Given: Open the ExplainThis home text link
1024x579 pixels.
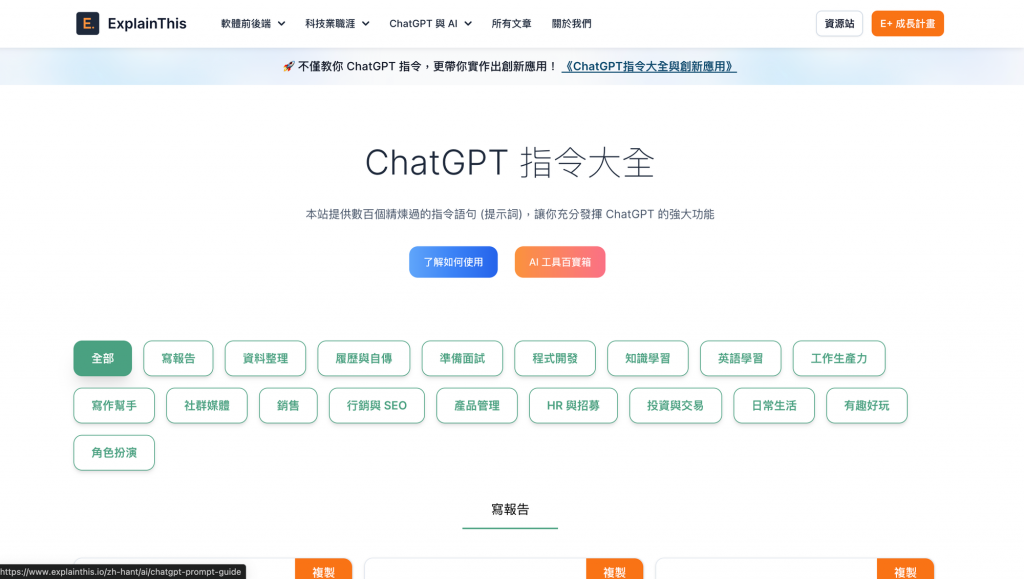Looking at the screenshot, I should coord(147,23).
